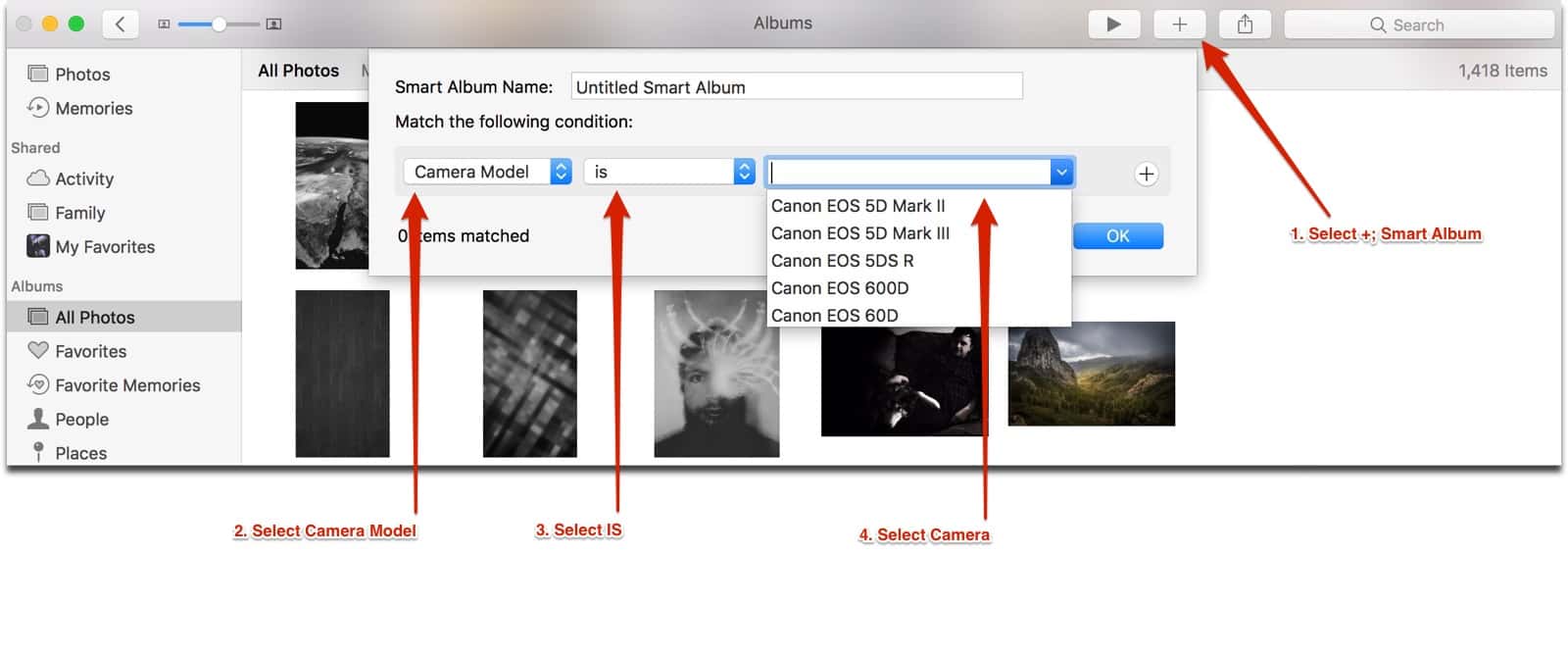
Task: Click the camera value combo box field
Action: (908, 173)
